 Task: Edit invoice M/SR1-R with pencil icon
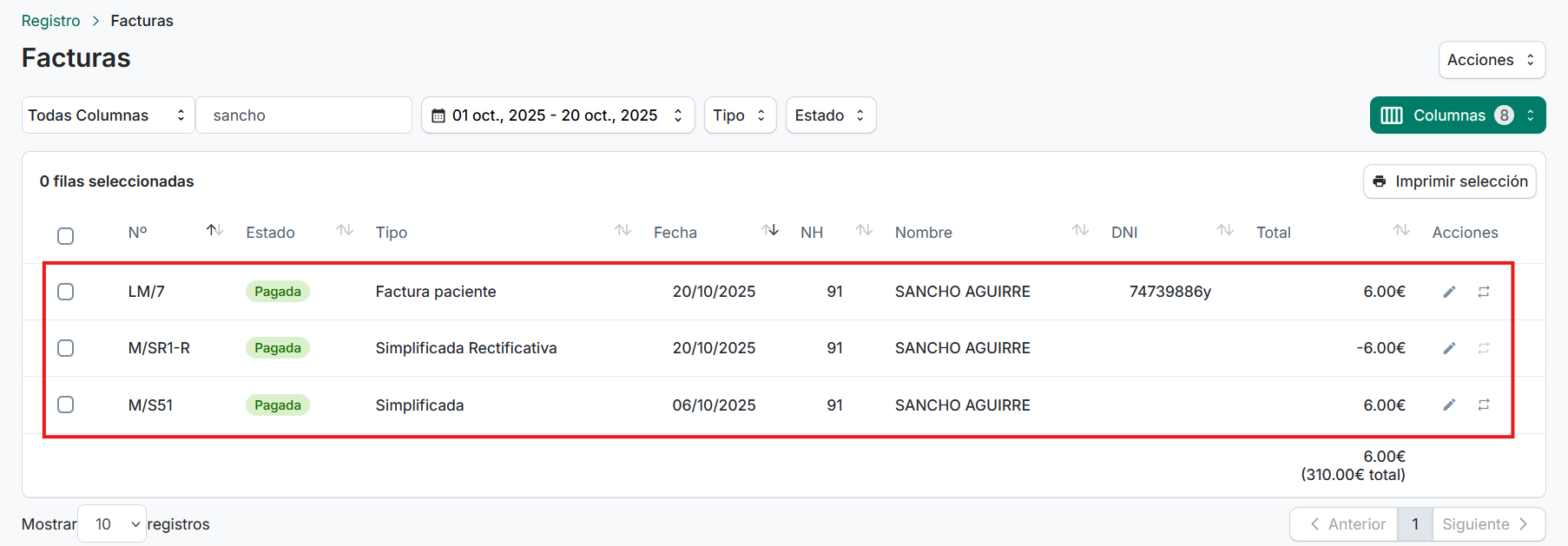(x=1449, y=348)
